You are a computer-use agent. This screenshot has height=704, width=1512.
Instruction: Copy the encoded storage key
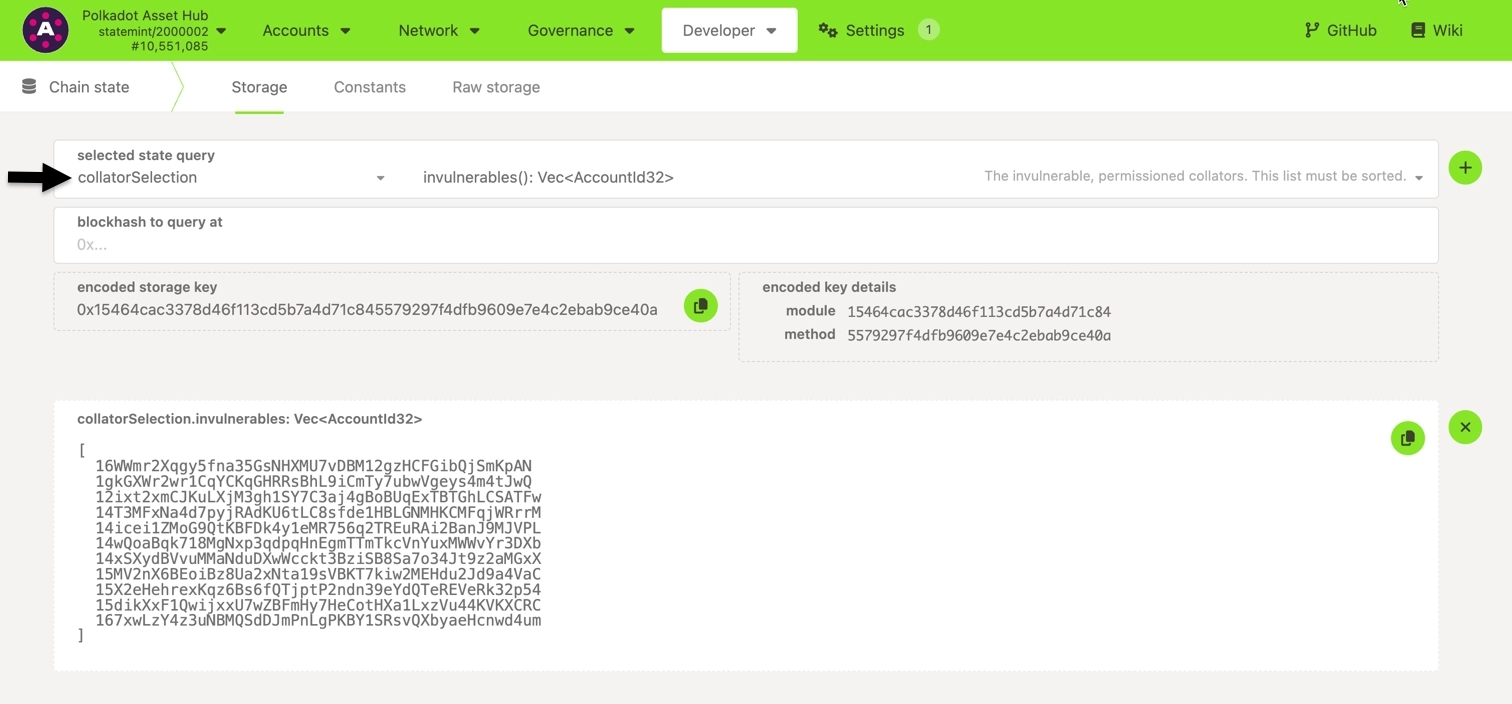tap(700, 306)
